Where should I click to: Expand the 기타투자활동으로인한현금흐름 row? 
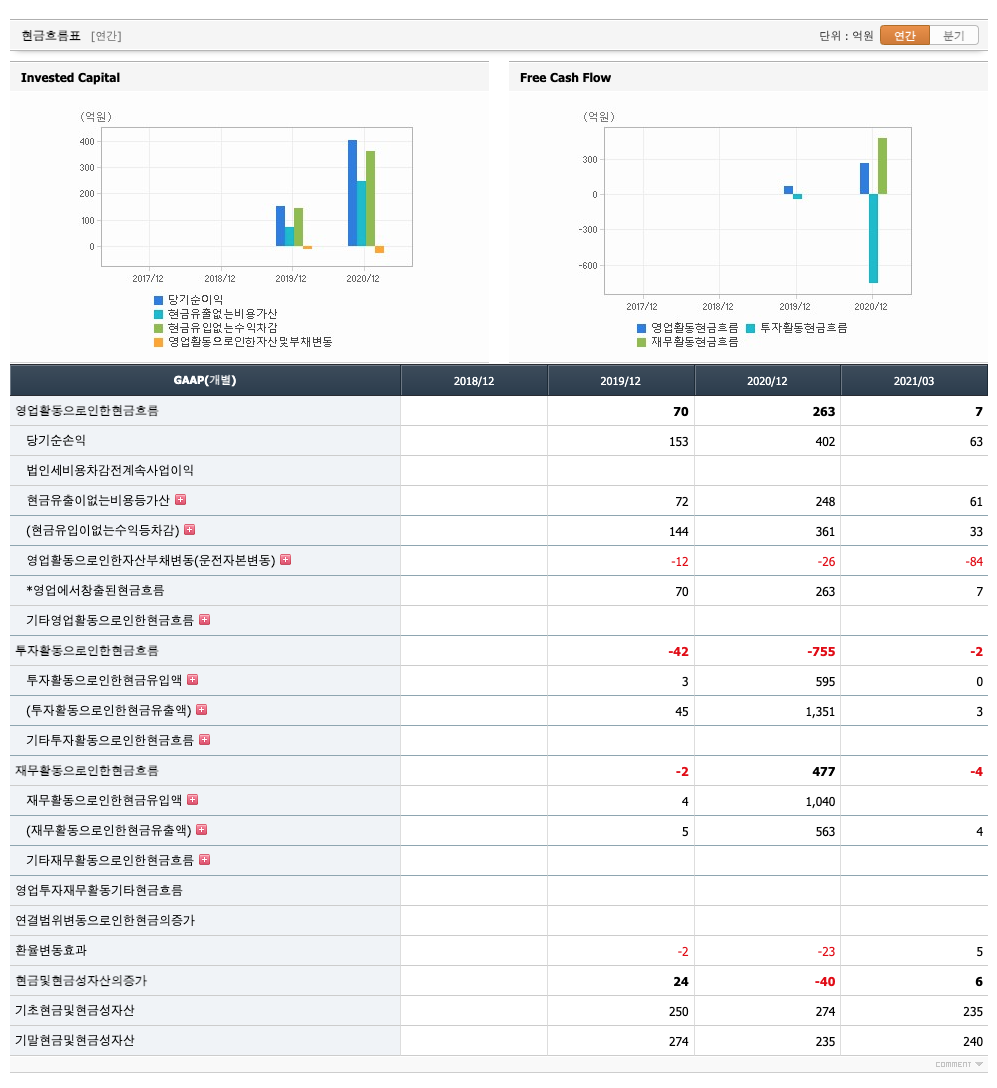[204, 740]
